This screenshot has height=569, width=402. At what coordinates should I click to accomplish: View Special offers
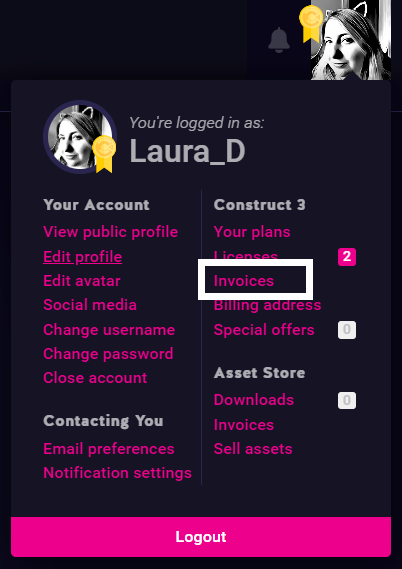[x=264, y=330]
